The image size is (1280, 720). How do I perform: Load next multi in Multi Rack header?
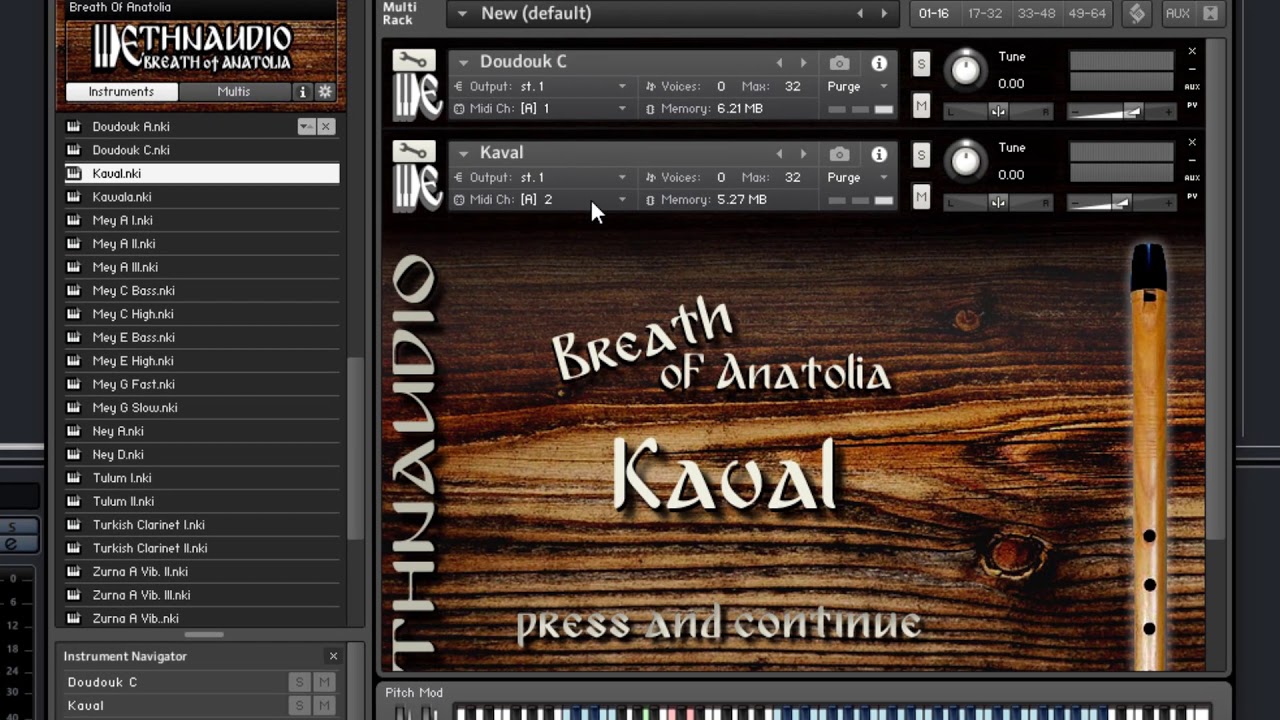[884, 13]
